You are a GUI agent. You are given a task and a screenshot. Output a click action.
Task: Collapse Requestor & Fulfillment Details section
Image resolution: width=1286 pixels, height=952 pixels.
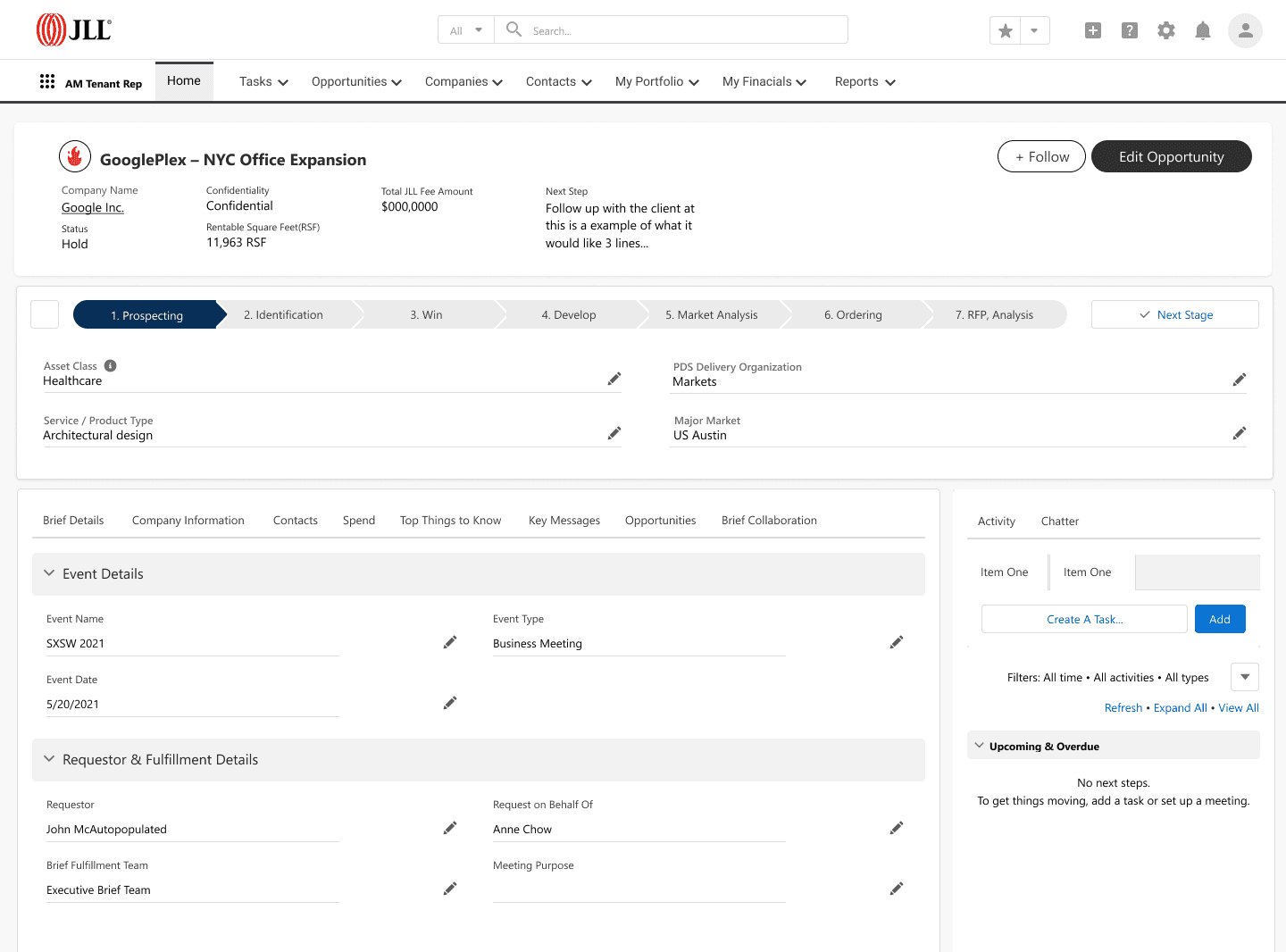pyautogui.click(x=49, y=759)
